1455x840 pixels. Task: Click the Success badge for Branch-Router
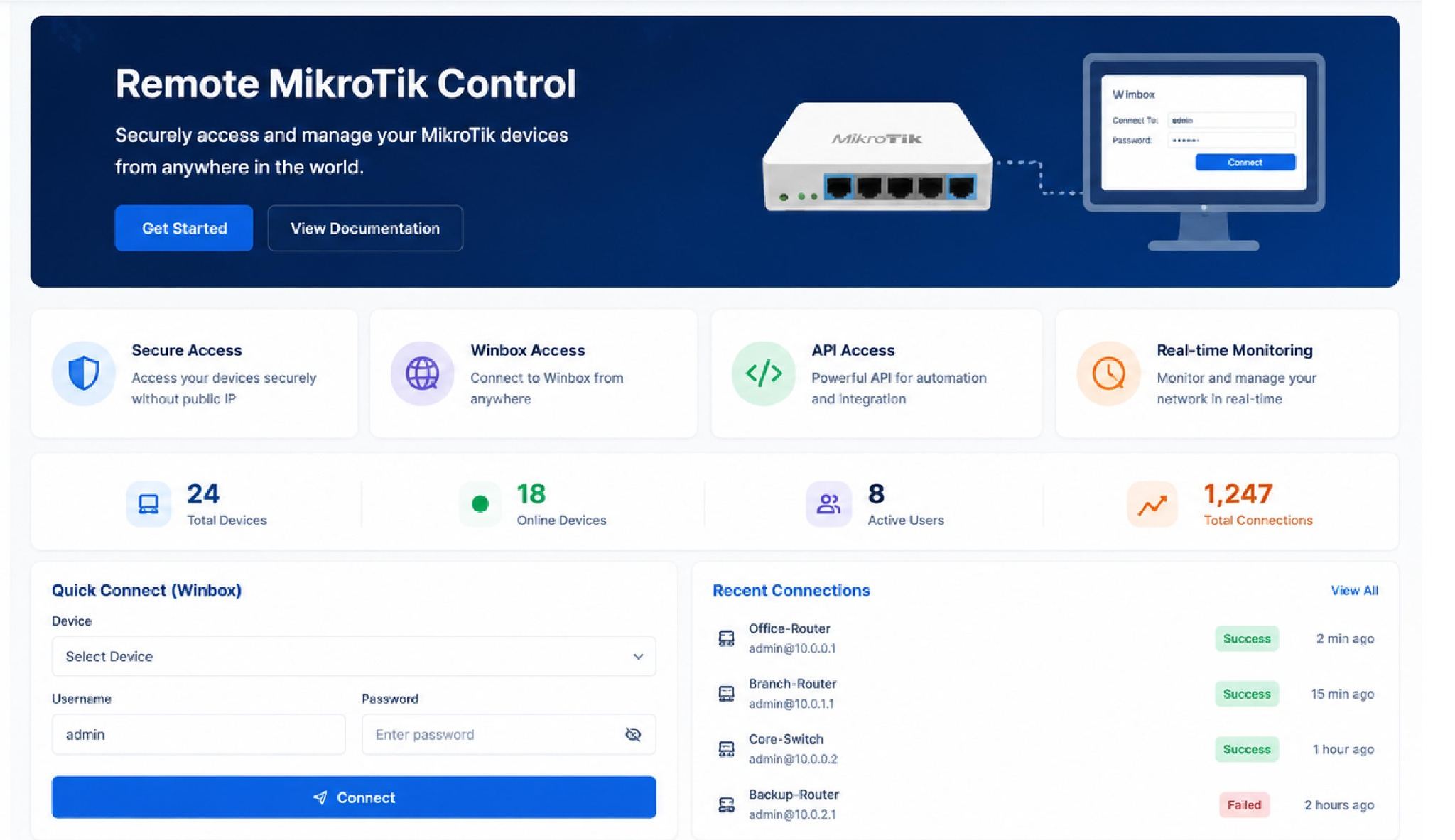coord(1247,694)
